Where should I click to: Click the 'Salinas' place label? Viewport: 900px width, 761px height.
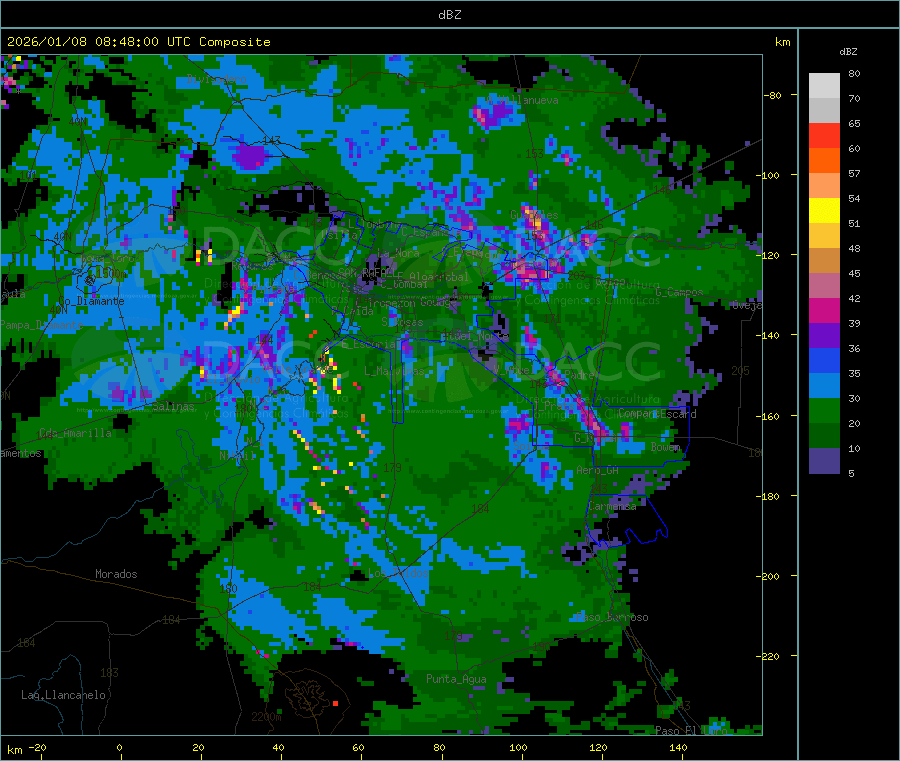pyautogui.click(x=173, y=406)
